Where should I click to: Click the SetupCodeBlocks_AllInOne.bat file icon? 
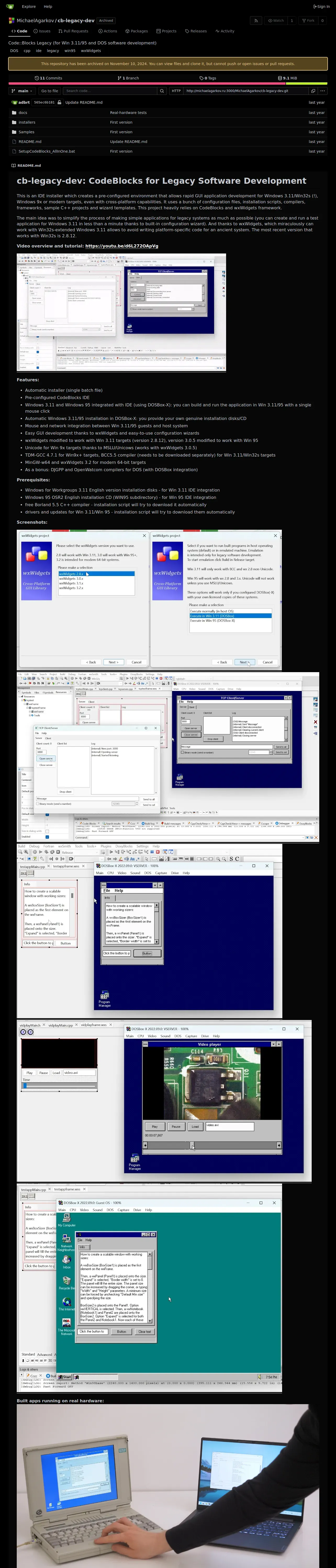[14, 152]
